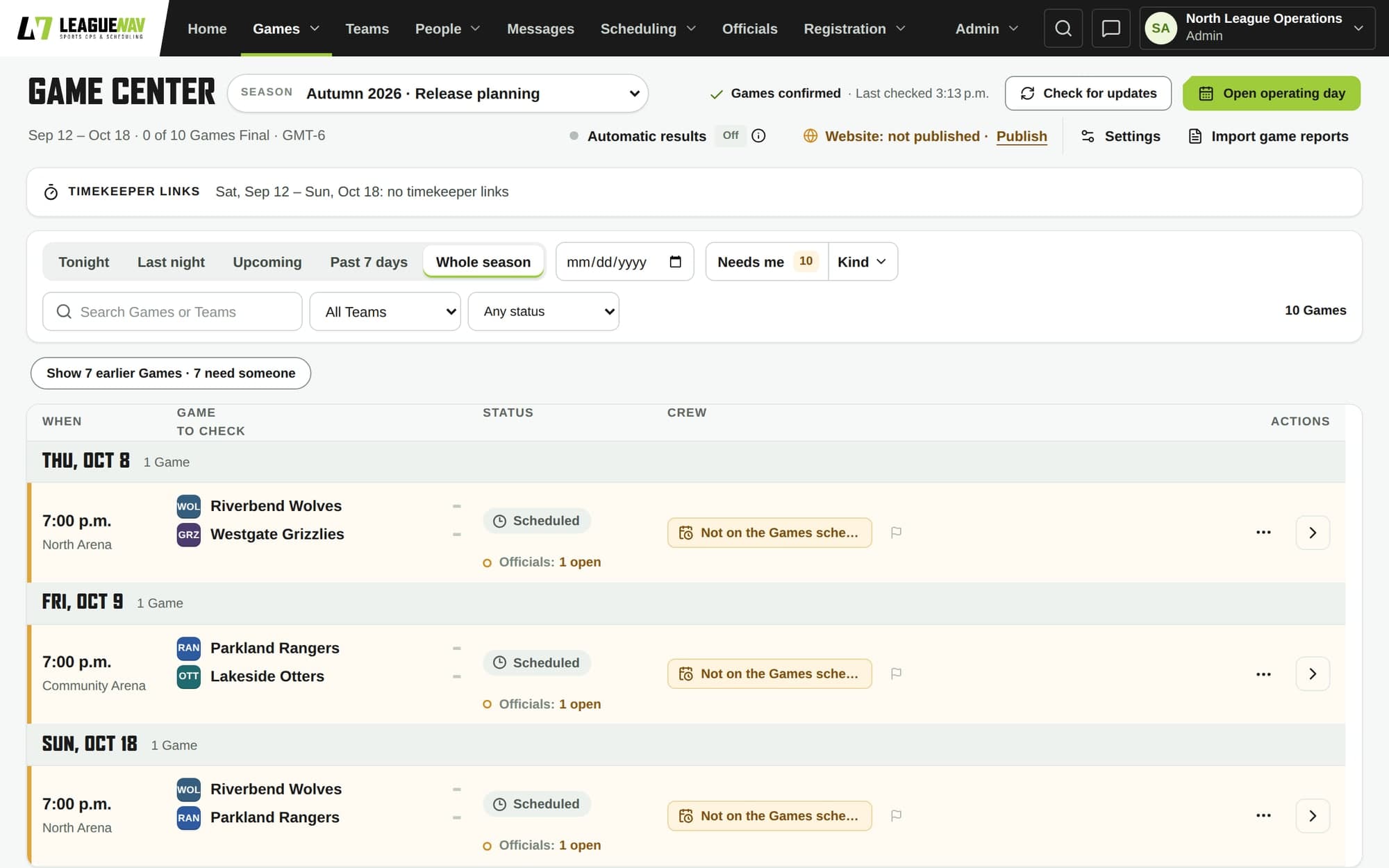Screen dimensions: 1389x868
Task: Open more actions for Sun Oct 18 game
Action: pos(1263,816)
